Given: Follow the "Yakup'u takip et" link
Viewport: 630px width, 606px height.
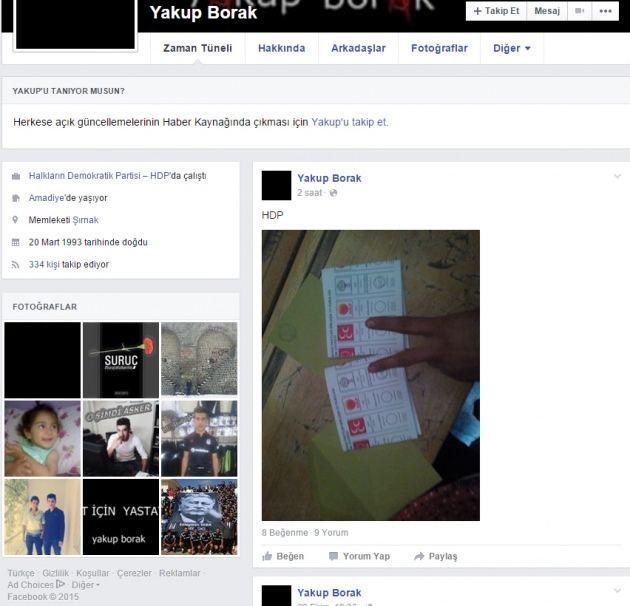Looking at the screenshot, I should click(350, 122).
